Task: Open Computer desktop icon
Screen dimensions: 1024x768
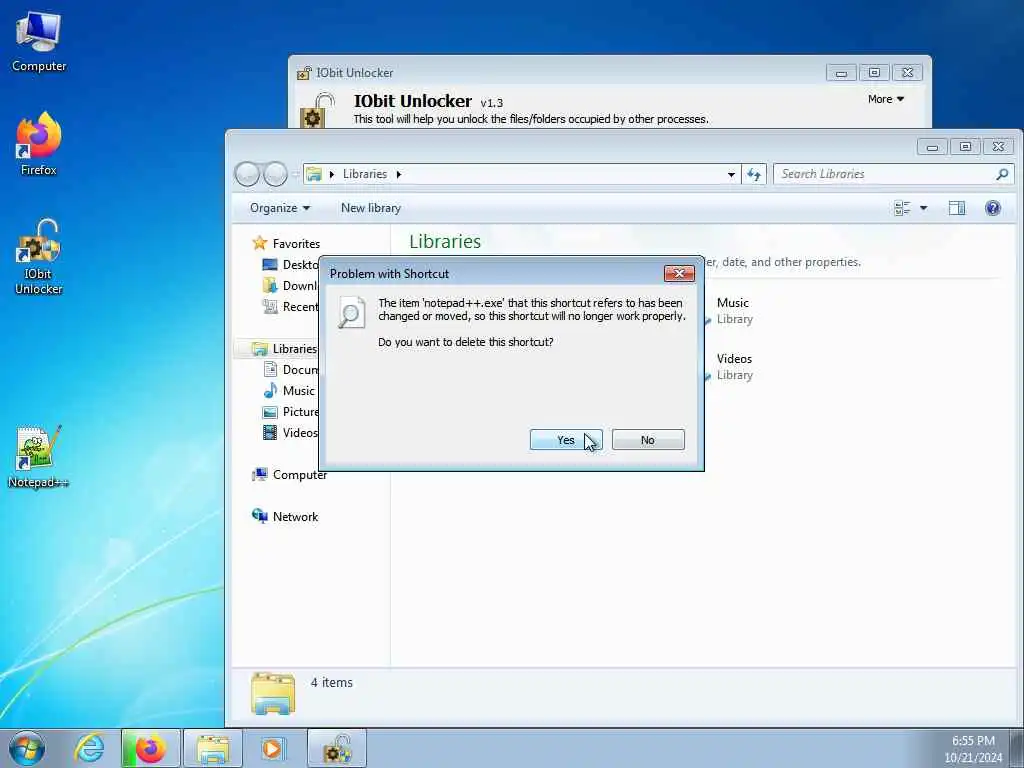Action: (39, 42)
